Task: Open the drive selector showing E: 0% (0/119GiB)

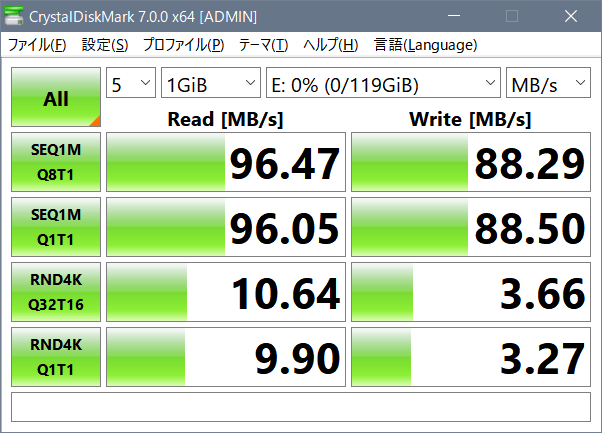Action: coord(383,83)
